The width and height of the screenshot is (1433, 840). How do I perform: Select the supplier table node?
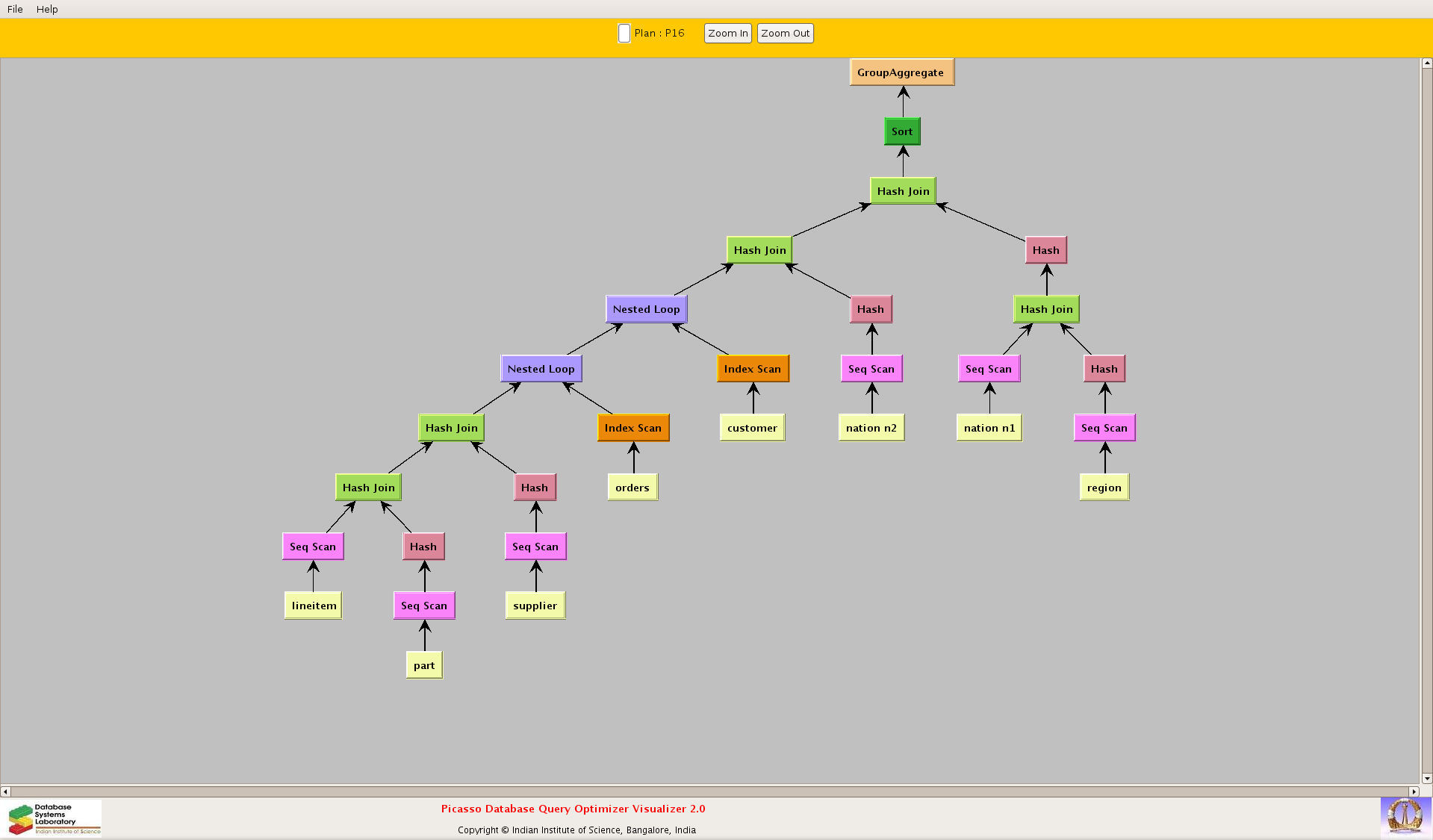point(535,606)
